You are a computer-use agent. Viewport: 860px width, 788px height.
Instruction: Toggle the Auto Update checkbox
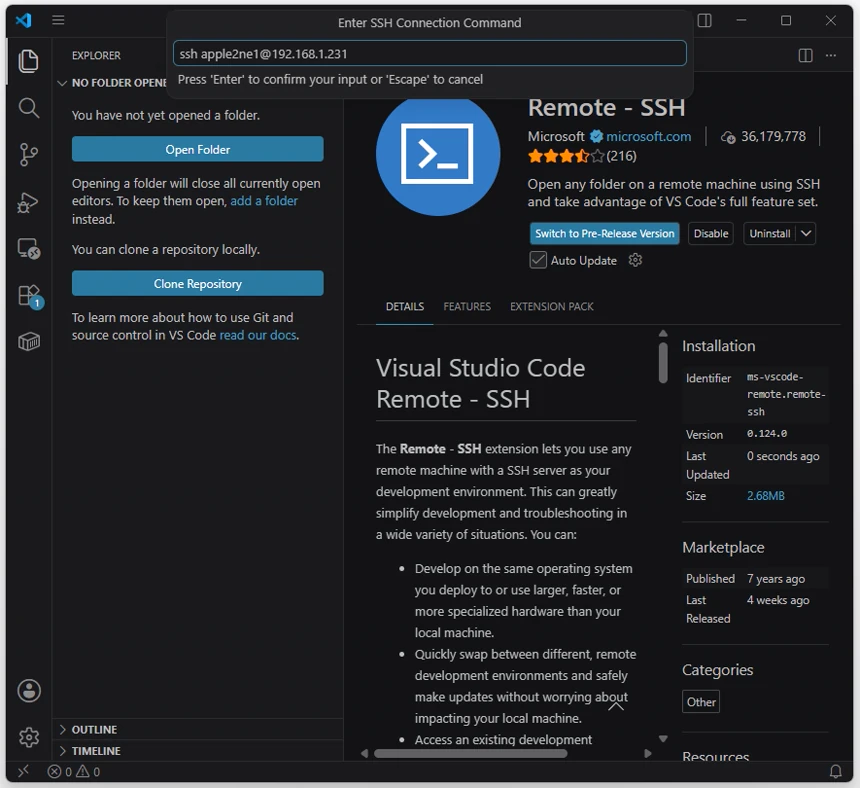538,260
